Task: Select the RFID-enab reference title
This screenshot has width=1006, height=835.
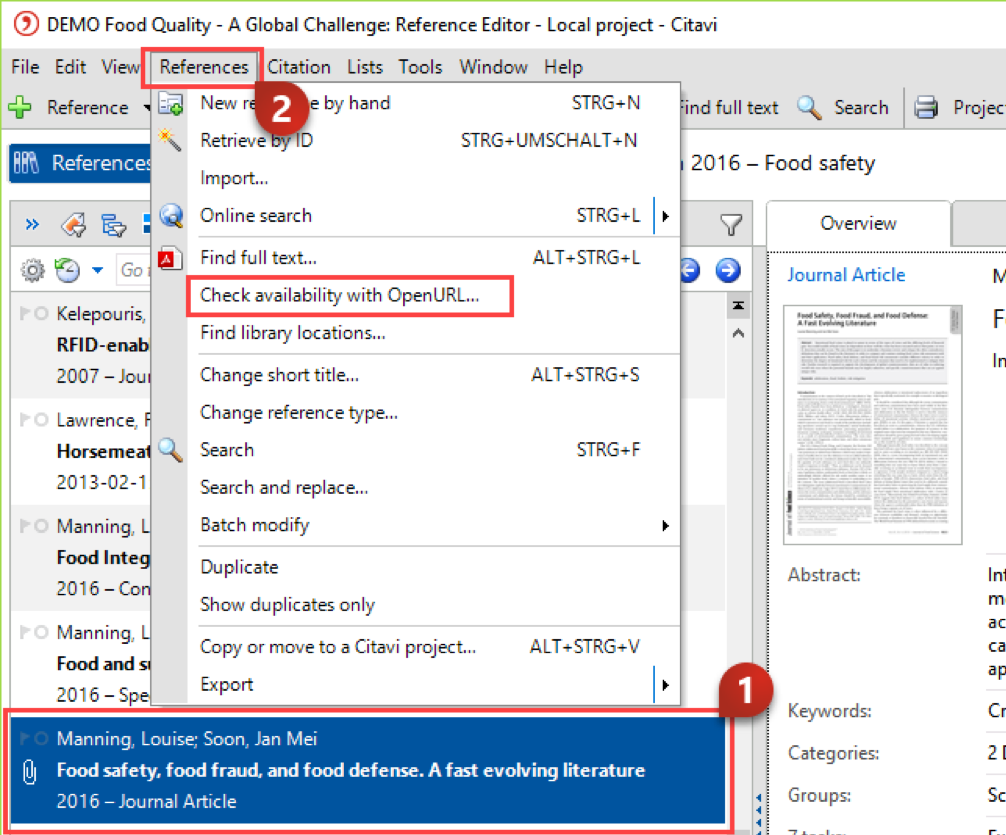Action: pyautogui.click(x=103, y=345)
